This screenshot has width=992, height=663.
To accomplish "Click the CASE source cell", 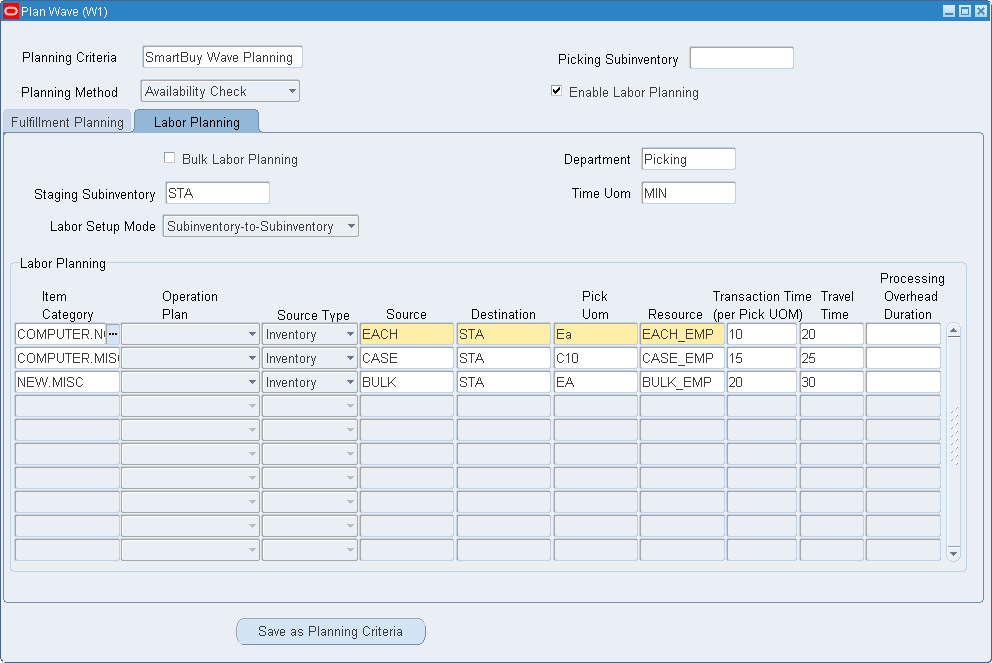I will coord(407,358).
